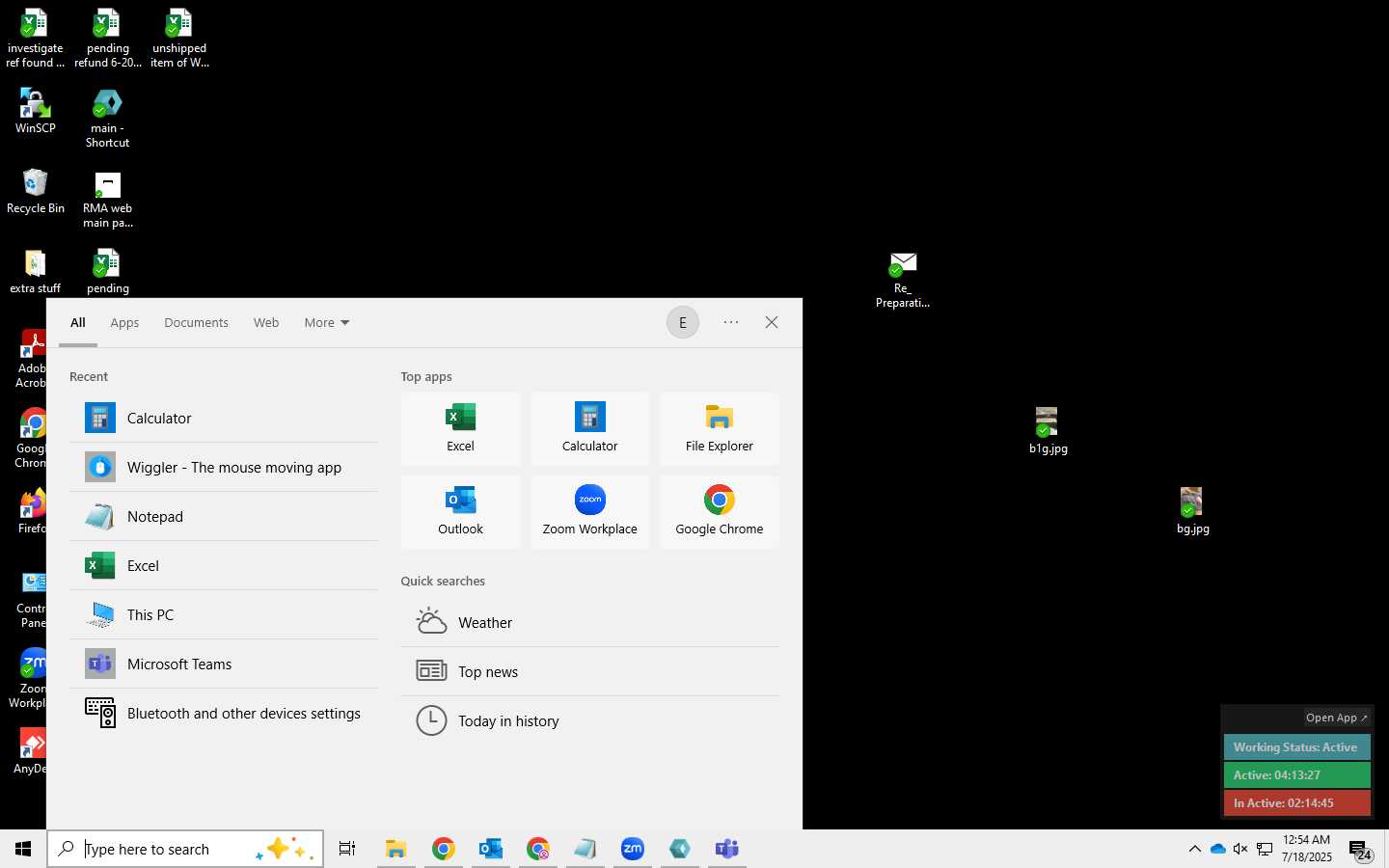1389x868 pixels.
Task: Select the b1g.jpg desktop file
Action: point(1048,430)
